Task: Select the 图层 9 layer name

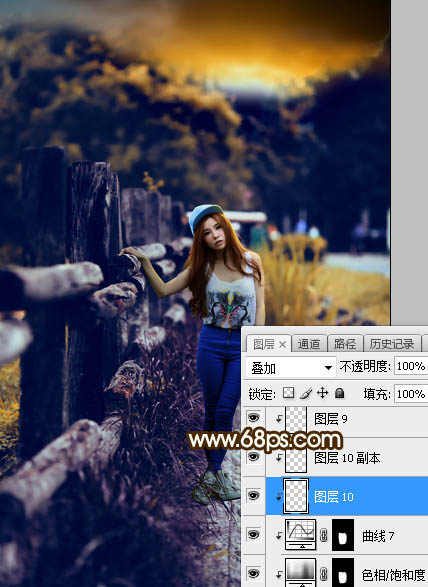Action: 331,419
